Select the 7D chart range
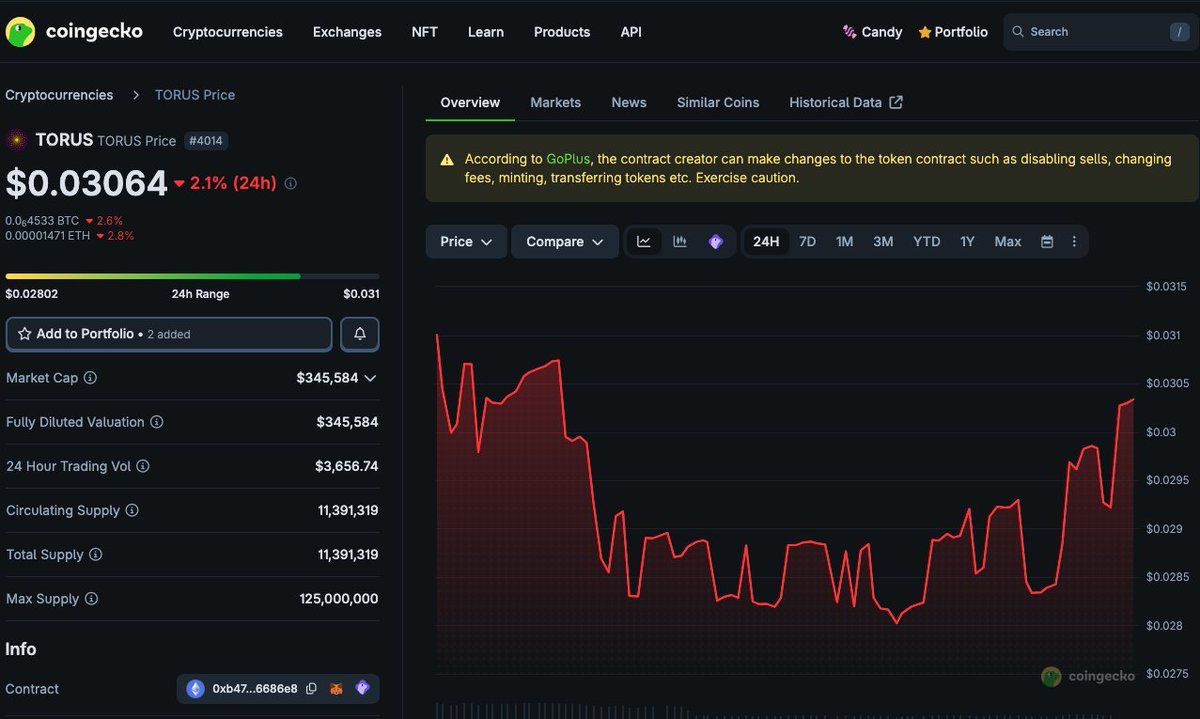This screenshot has height=719, width=1200. tap(807, 242)
